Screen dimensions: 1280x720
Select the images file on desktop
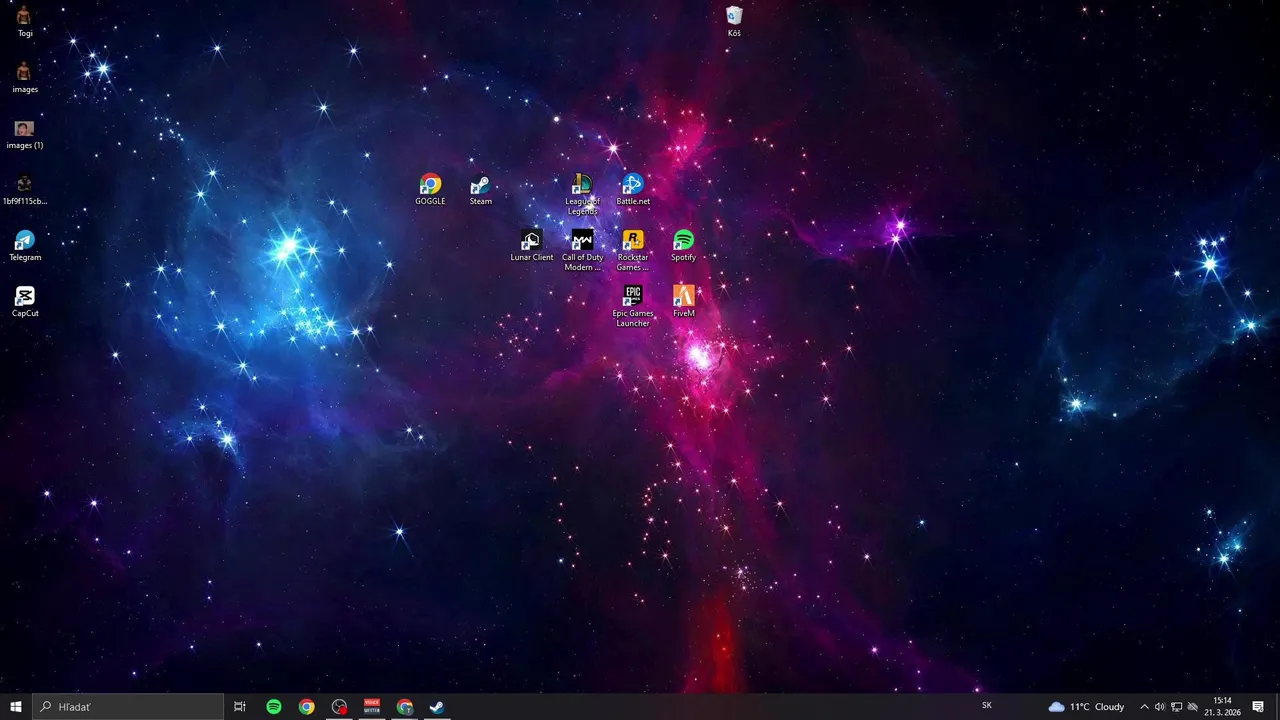pyautogui.click(x=25, y=77)
